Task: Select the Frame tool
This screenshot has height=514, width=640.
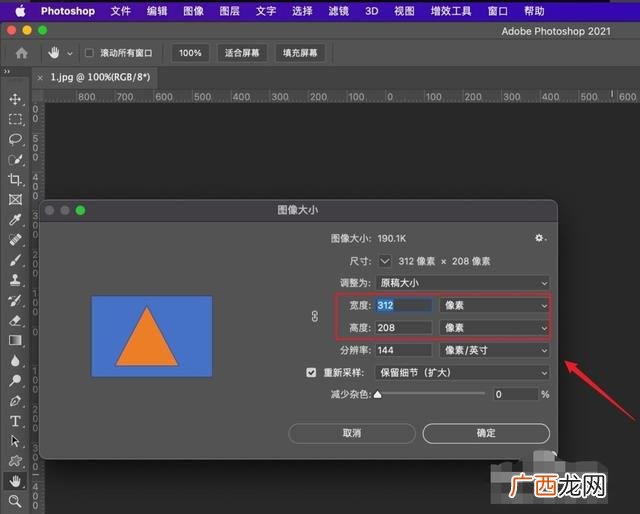Action: pyautogui.click(x=16, y=200)
